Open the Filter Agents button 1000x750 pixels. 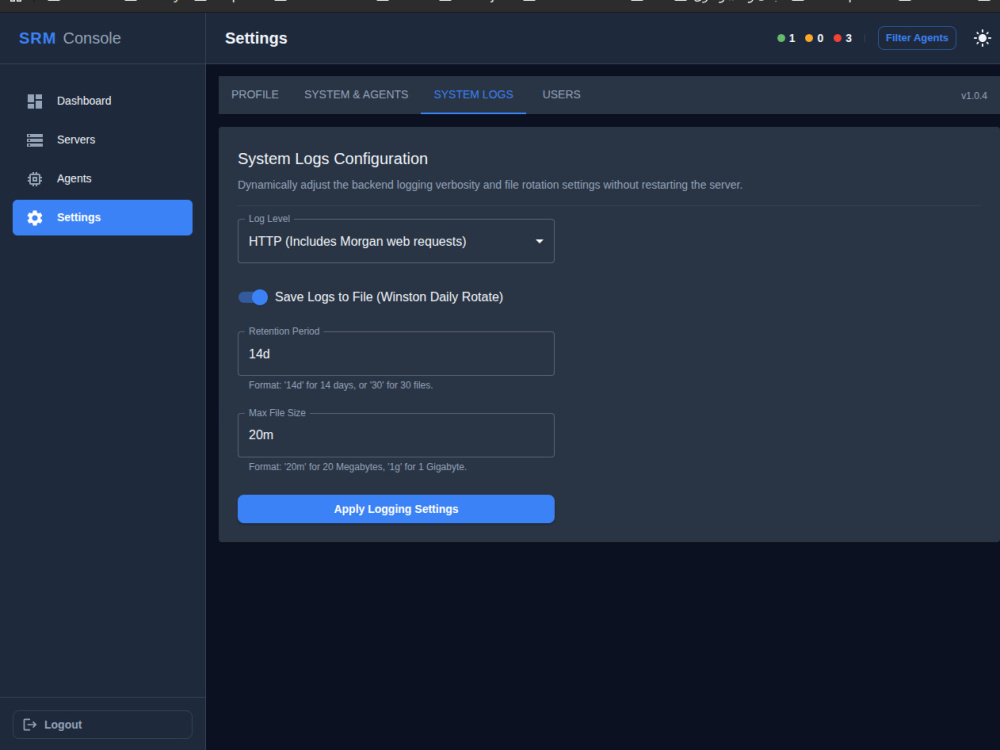(x=916, y=38)
